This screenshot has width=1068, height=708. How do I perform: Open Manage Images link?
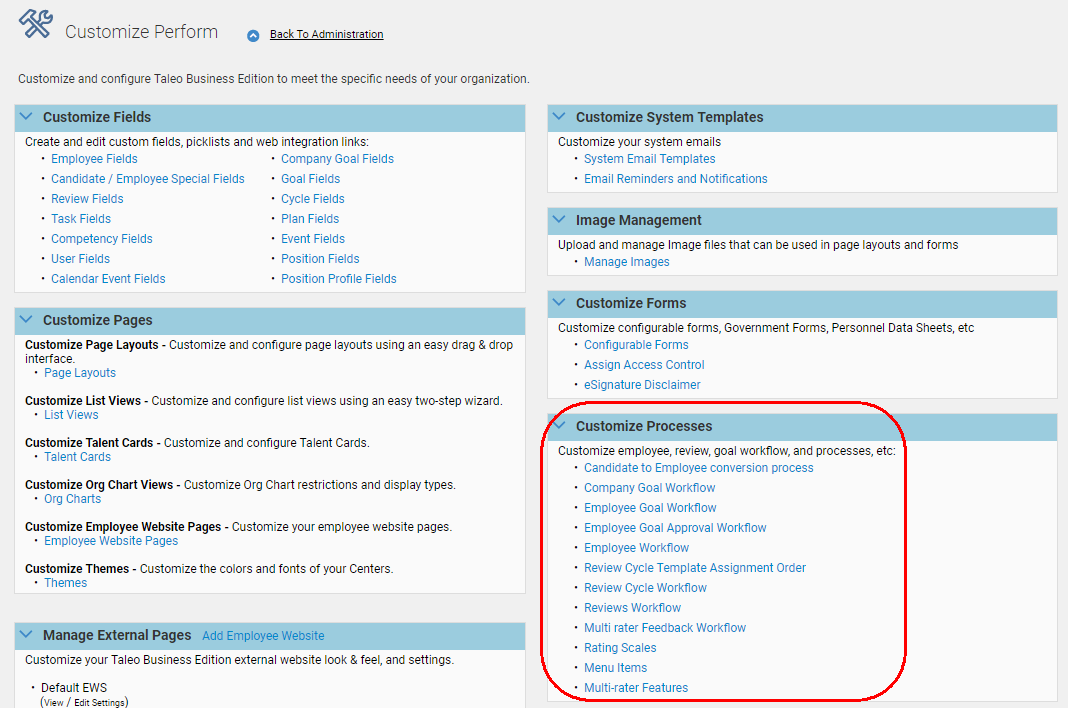(x=627, y=262)
